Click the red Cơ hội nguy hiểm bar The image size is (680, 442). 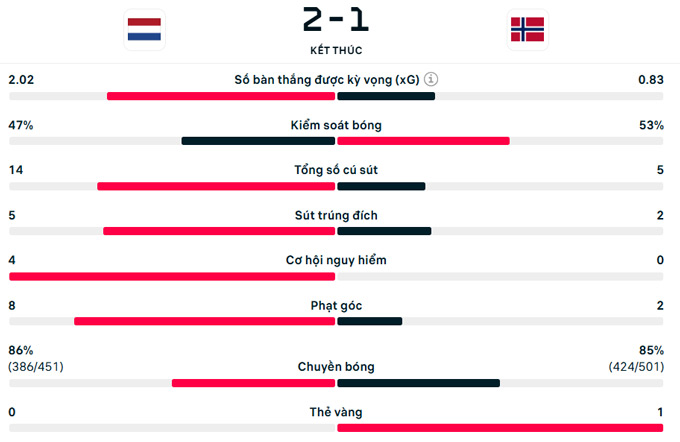171,276
